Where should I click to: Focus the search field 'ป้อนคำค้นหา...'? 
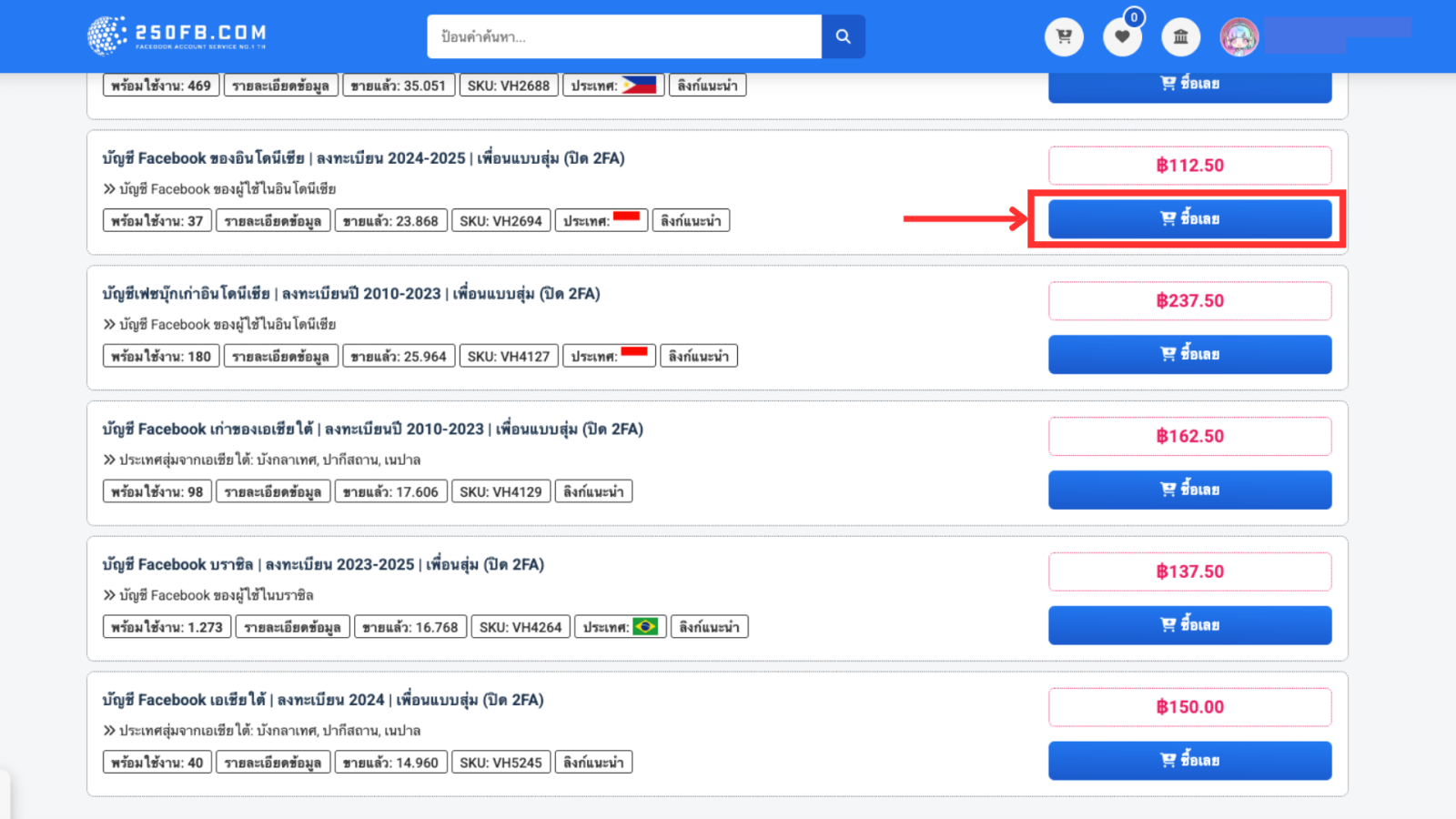[624, 36]
